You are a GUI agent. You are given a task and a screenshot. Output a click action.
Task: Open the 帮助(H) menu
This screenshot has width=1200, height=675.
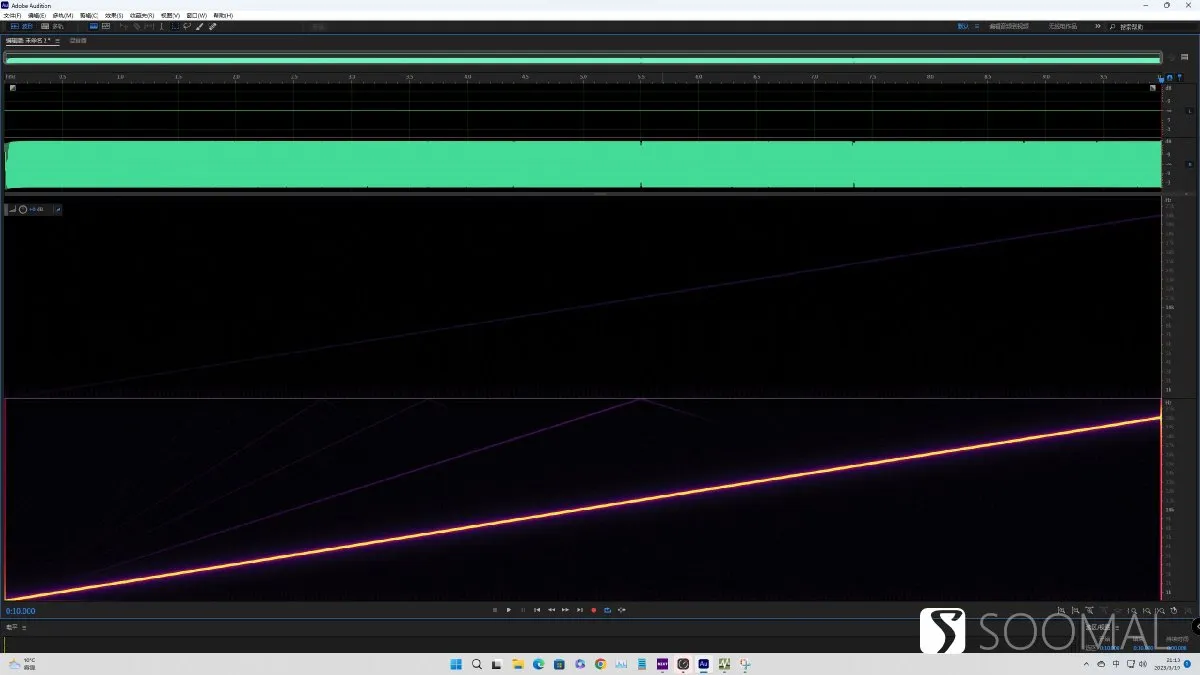pyautogui.click(x=223, y=16)
